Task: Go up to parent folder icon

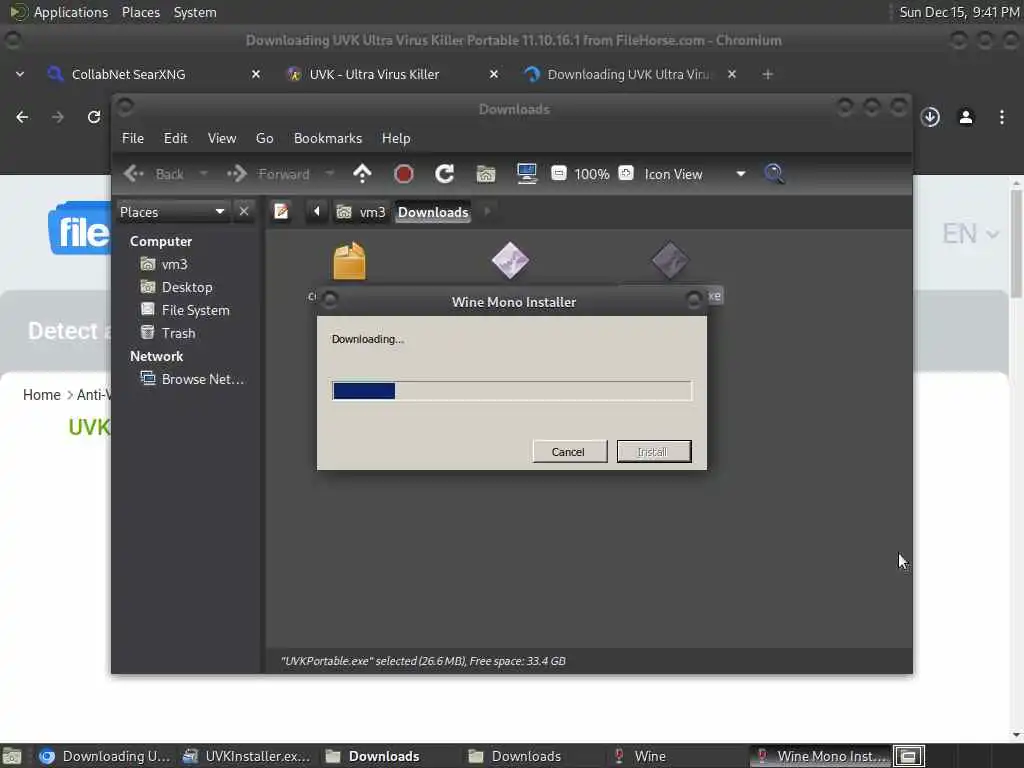Action: point(362,174)
